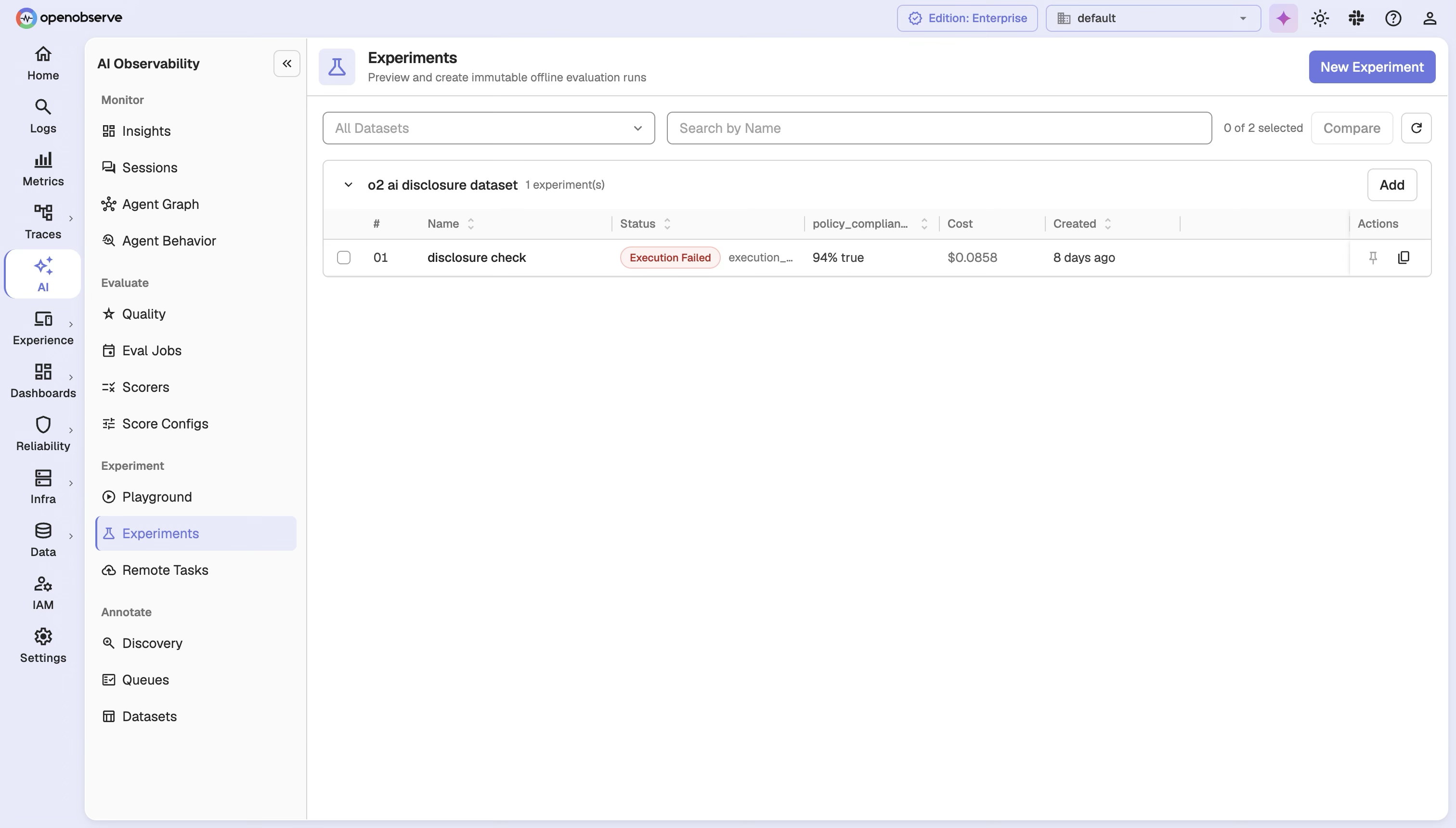Collapse the AI Observability sidebar
Screen dimensions: 1456x828
[286, 63]
